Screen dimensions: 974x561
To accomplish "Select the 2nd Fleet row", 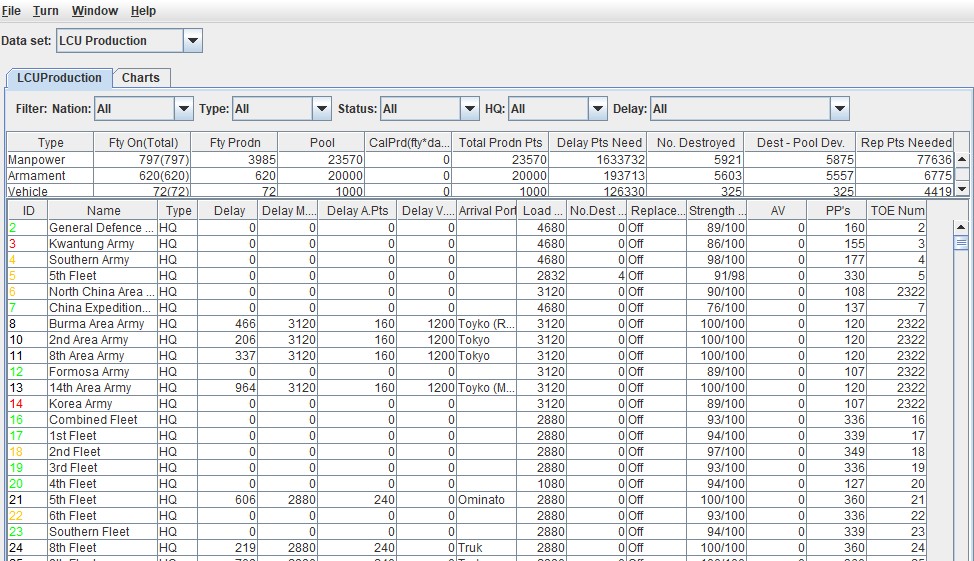I will pyautogui.click(x=467, y=452).
